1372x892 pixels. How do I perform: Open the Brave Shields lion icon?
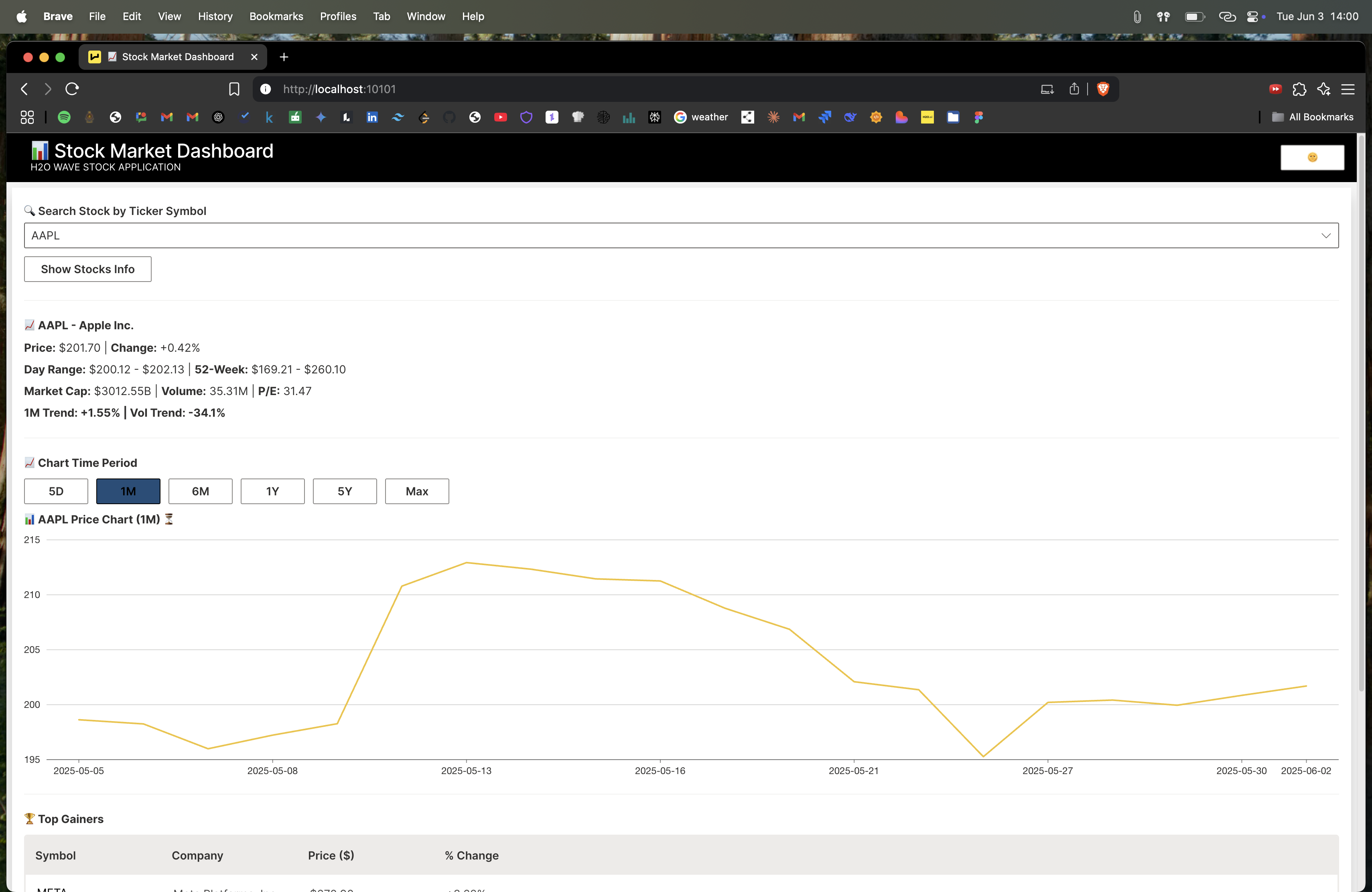point(1103,89)
